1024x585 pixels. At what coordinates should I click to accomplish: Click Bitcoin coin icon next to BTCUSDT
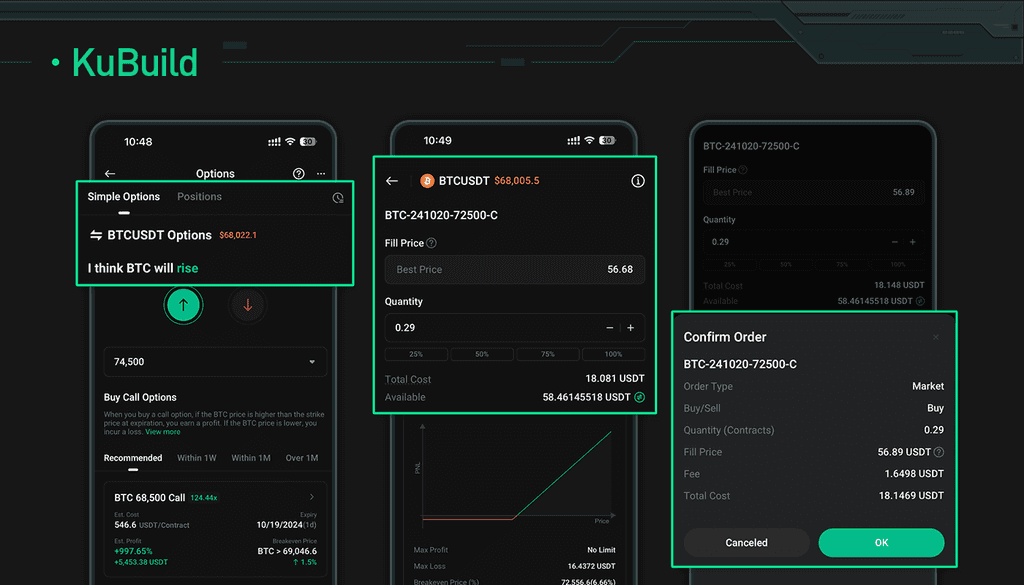coord(427,181)
